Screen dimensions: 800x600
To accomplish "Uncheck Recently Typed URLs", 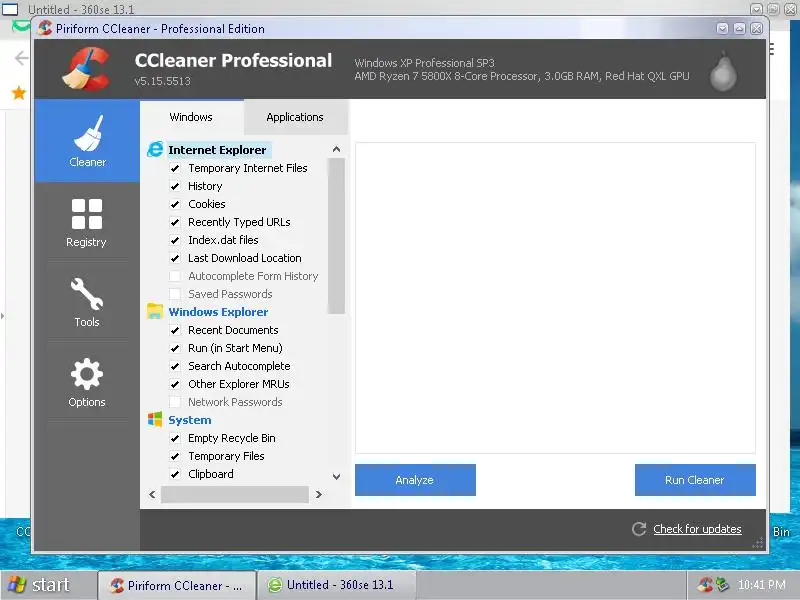I will pos(175,222).
